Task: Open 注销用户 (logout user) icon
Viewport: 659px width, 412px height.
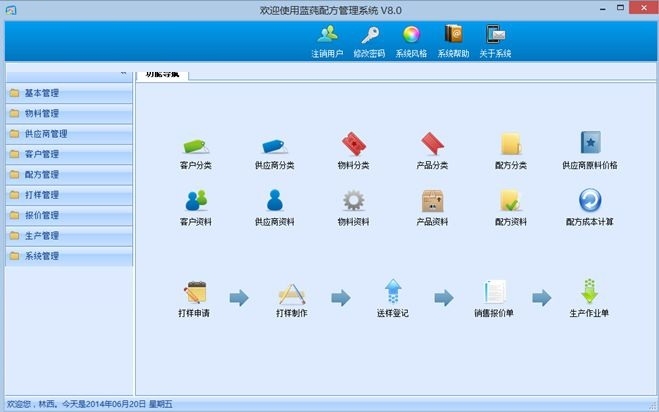Action: click(x=327, y=34)
